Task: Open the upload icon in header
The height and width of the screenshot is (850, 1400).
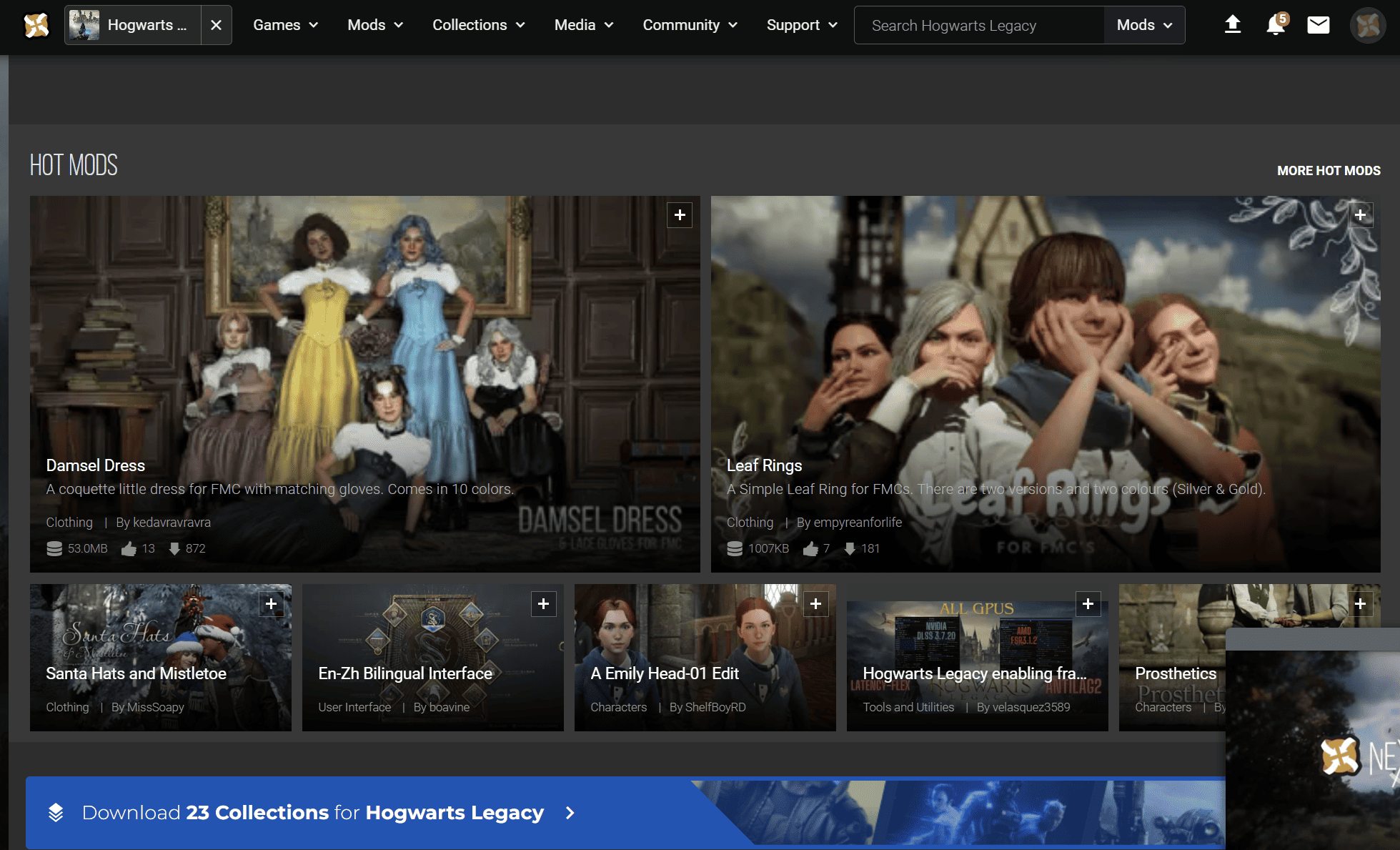Action: pos(1232,25)
